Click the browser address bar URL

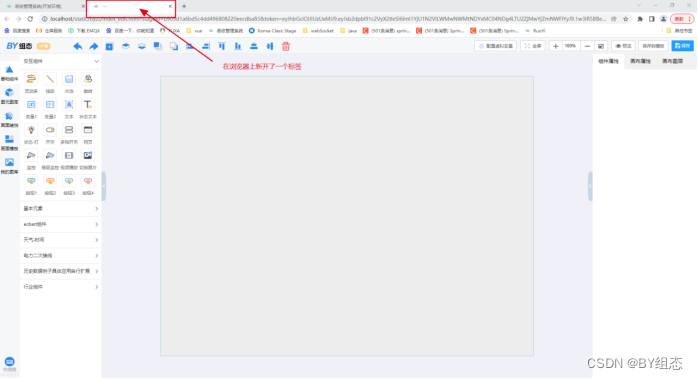(327, 19)
